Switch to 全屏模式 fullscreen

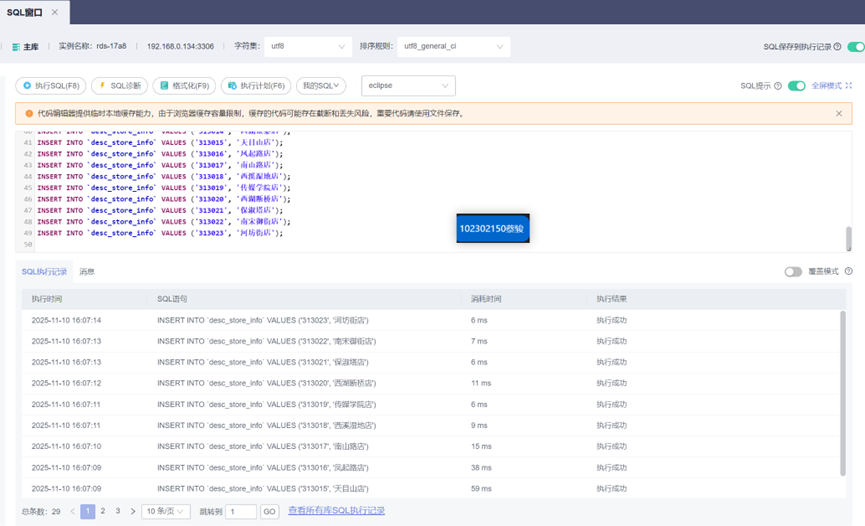(x=831, y=86)
